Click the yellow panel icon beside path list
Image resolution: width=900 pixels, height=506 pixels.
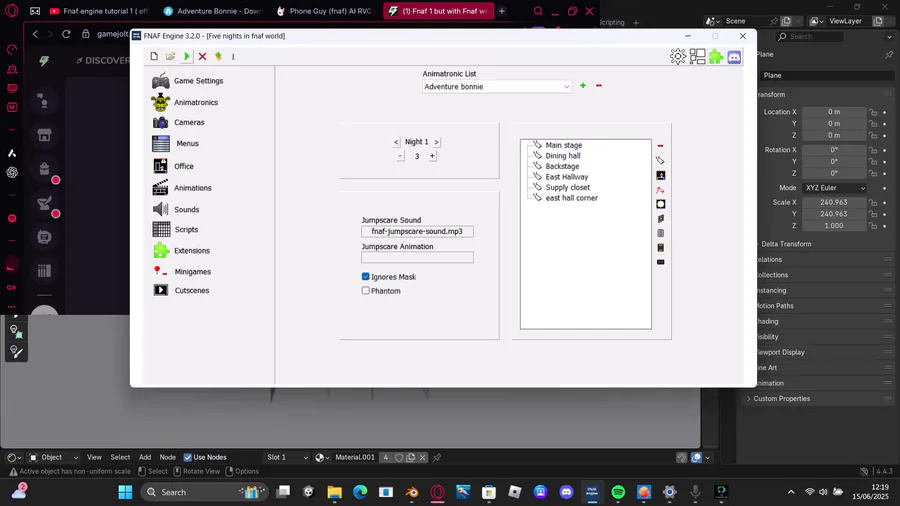pyautogui.click(x=661, y=247)
